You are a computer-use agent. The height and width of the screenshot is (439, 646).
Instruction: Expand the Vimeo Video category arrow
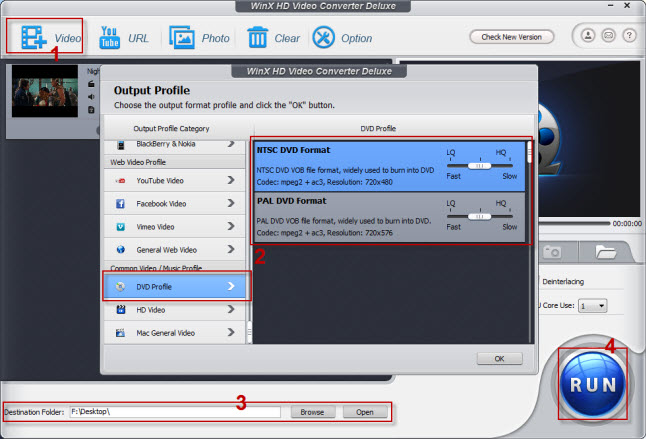point(231,226)
